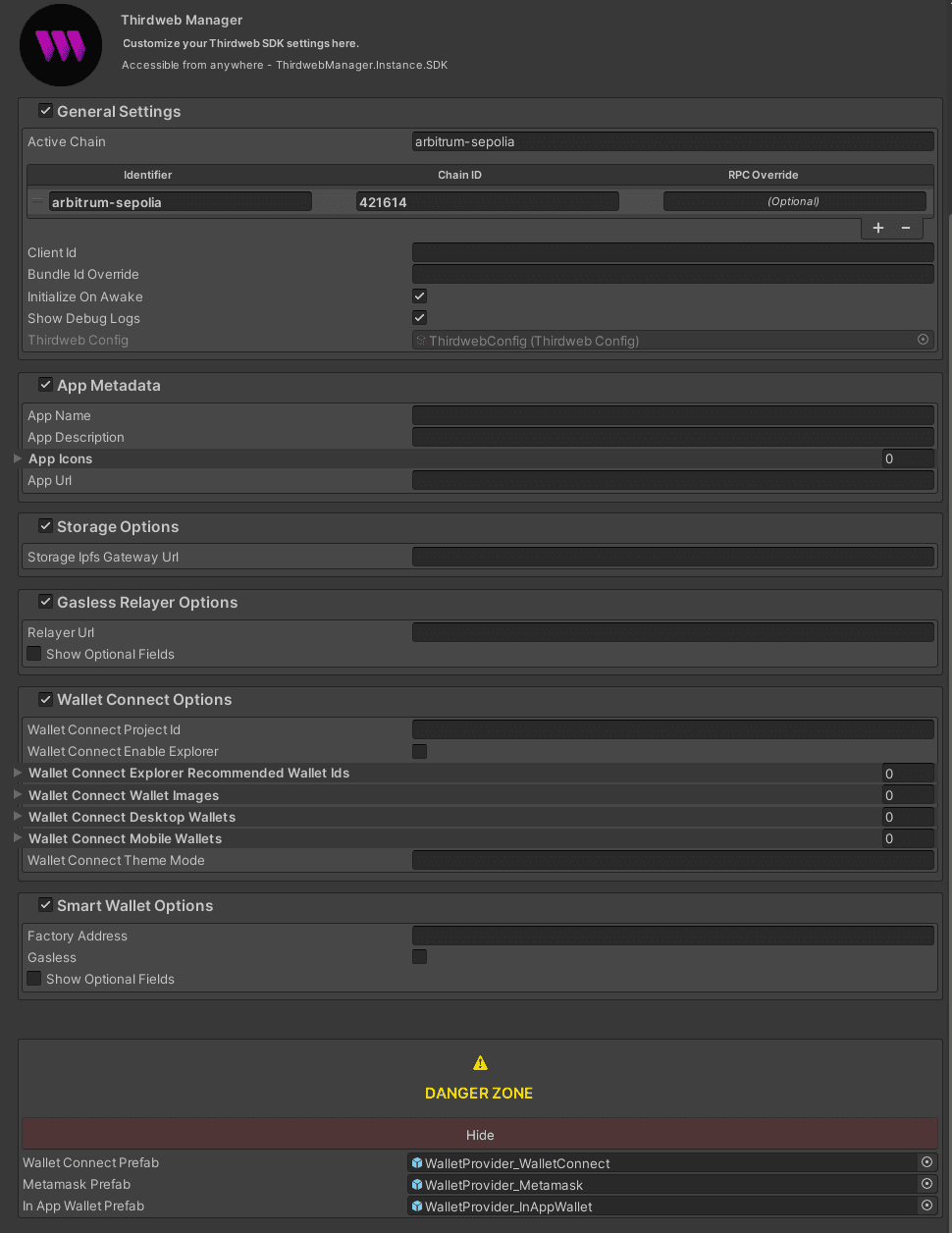Toggle the Smart Wallet Options checkbox
The image size is (952, 1233).
[x=45, y=905]
